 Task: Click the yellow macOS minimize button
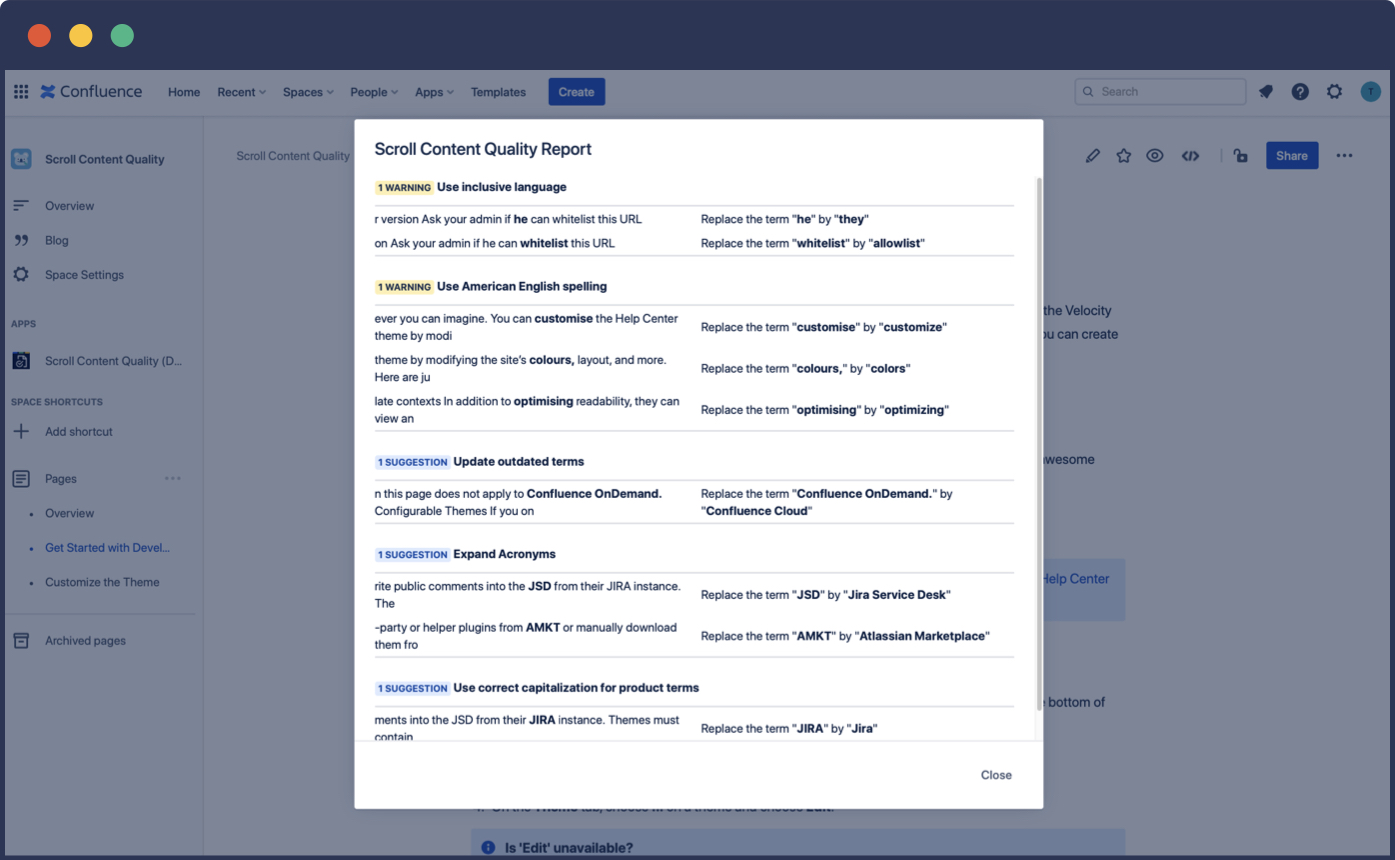[81, 36]
